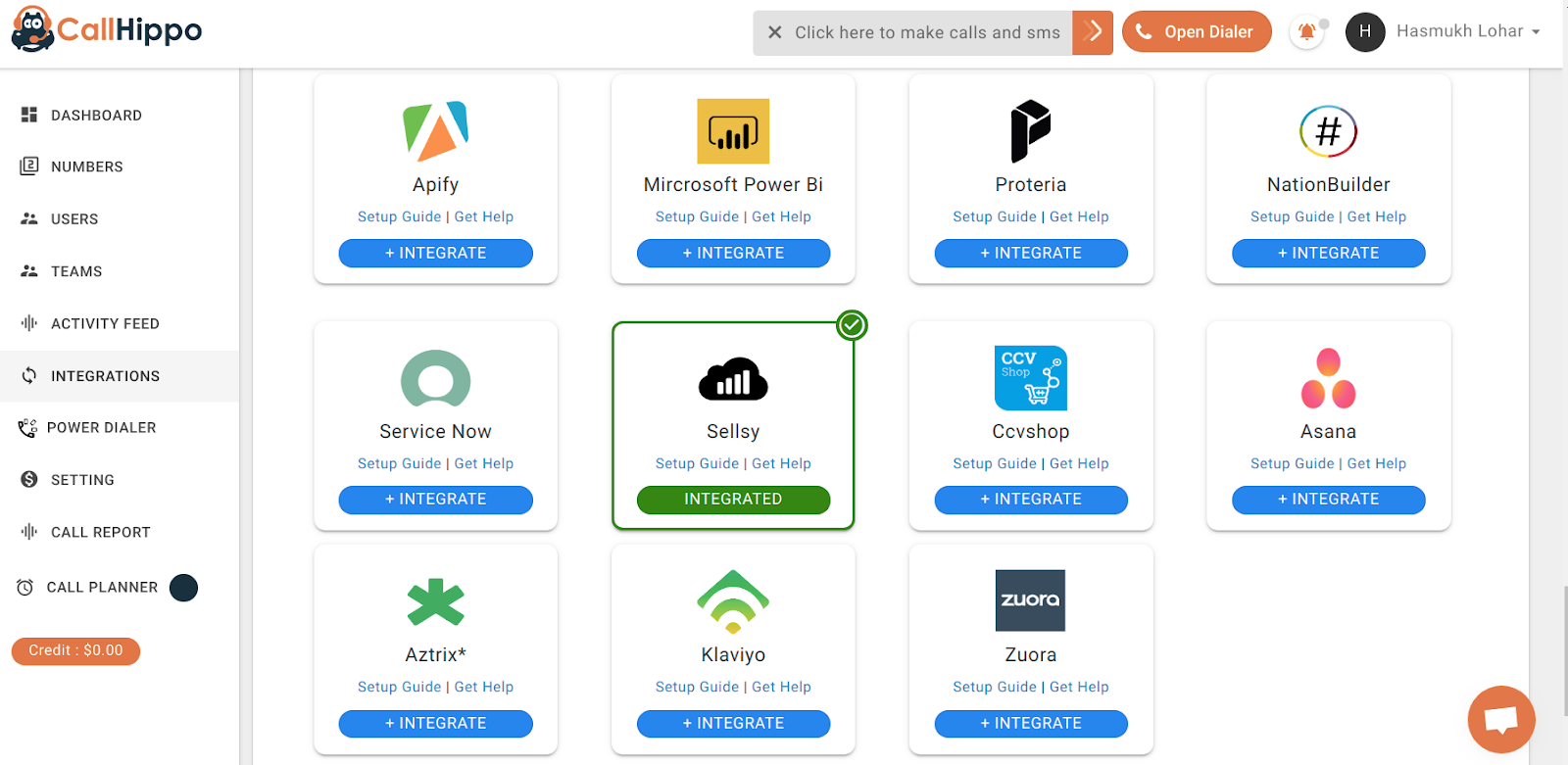This screenshot has width=1568, height=765.
Task: Open the Hasmukh Lohar account dropdown
Action: (1468, 31)
